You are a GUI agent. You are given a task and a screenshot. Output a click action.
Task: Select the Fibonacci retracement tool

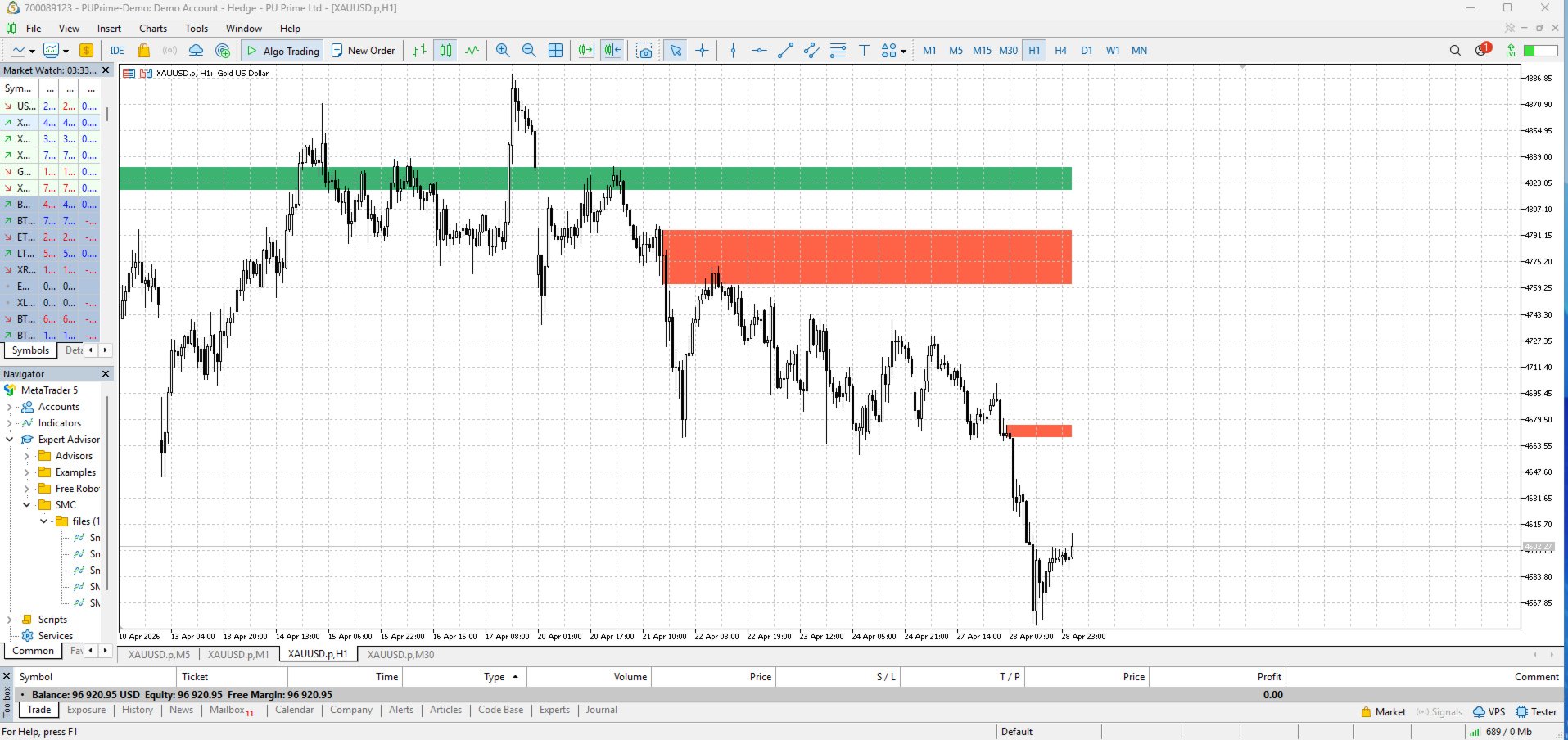[838, 51]
